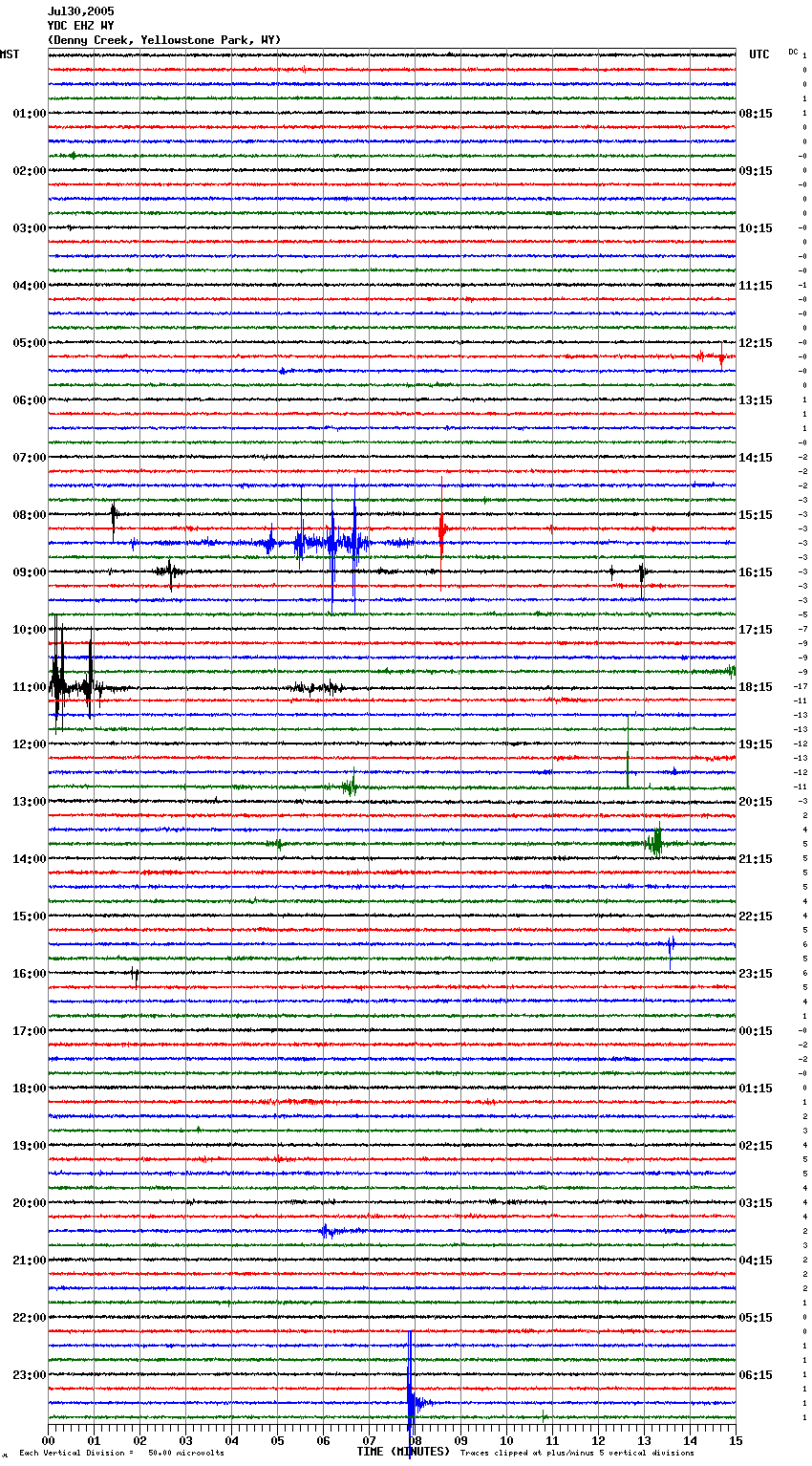Screen dimensions: 812x1466
Task: Select the 11:00 MST time label
Action: tap(30, 687)
